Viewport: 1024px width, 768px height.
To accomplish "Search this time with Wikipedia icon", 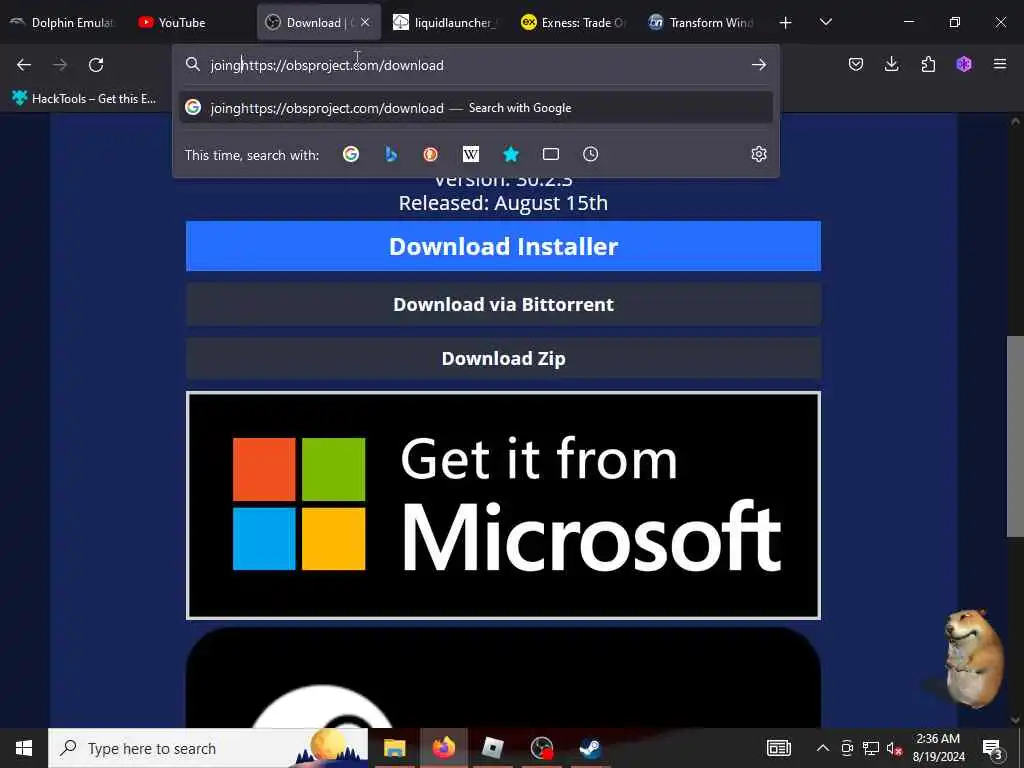I will coord(470,154).
